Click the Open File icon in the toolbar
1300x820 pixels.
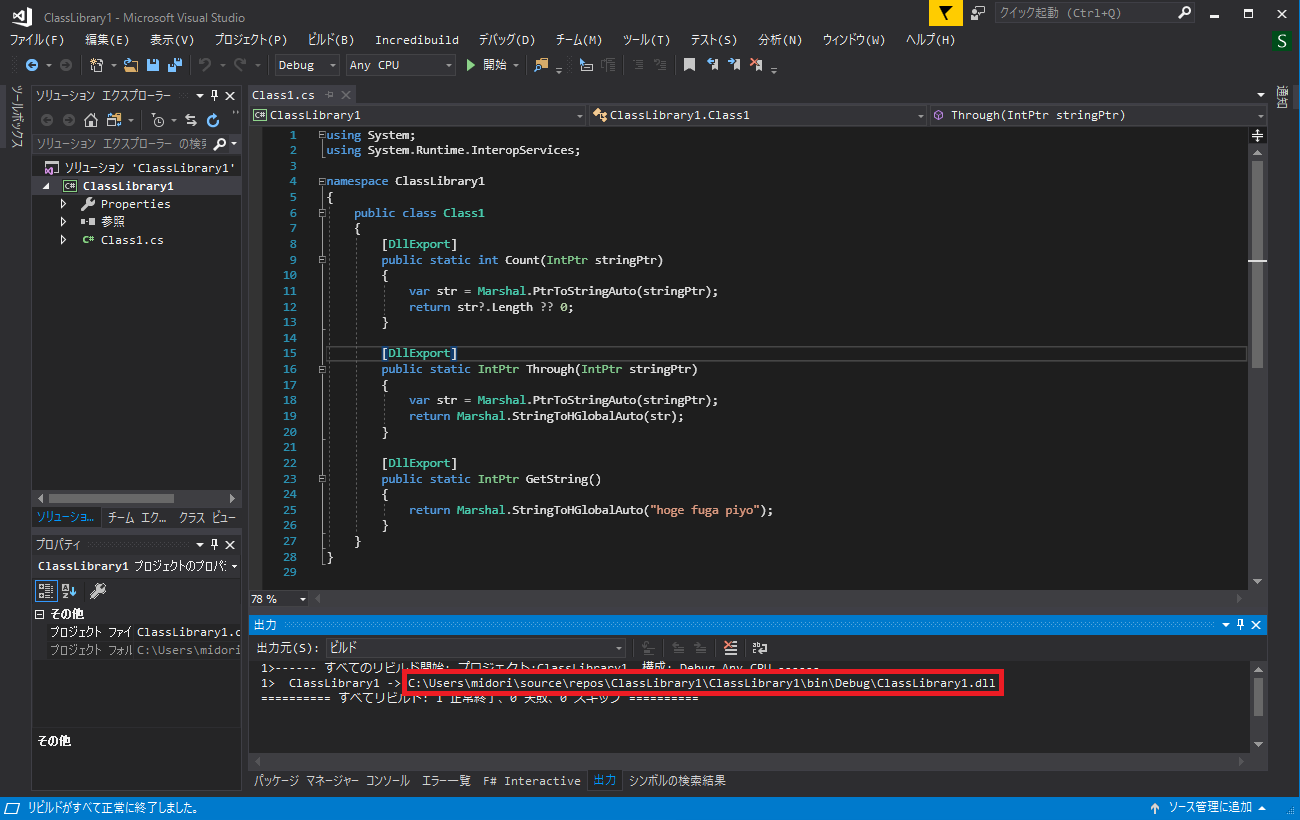129,64
